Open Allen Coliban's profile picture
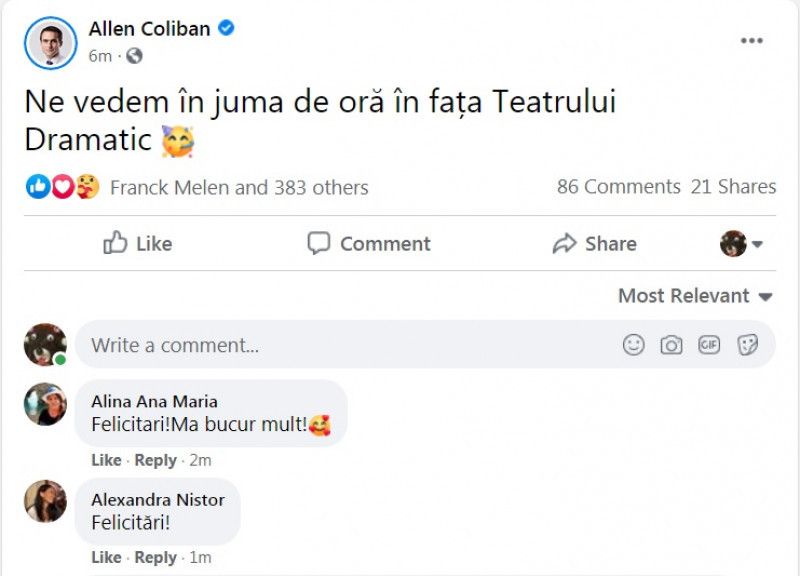 tap(50, 42)
